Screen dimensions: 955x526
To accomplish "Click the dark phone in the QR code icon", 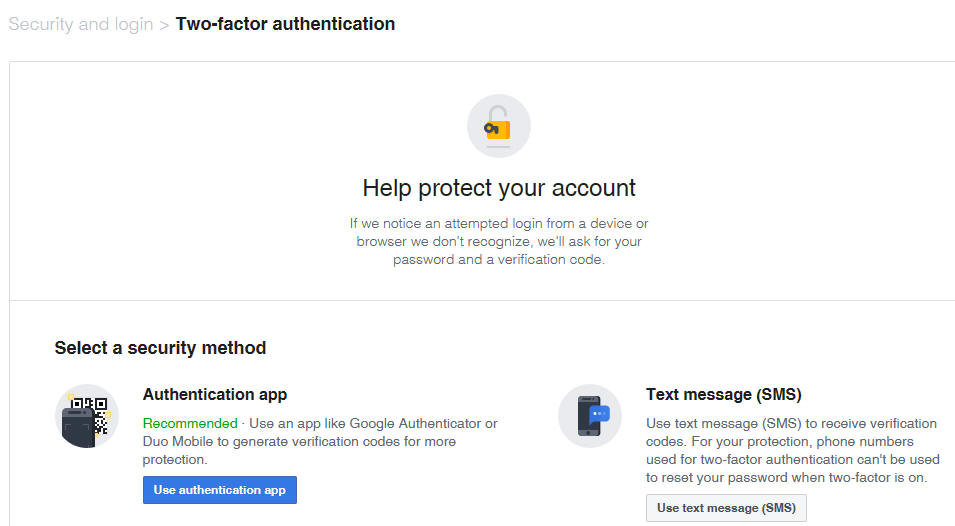I will click(x=78, y=428).
